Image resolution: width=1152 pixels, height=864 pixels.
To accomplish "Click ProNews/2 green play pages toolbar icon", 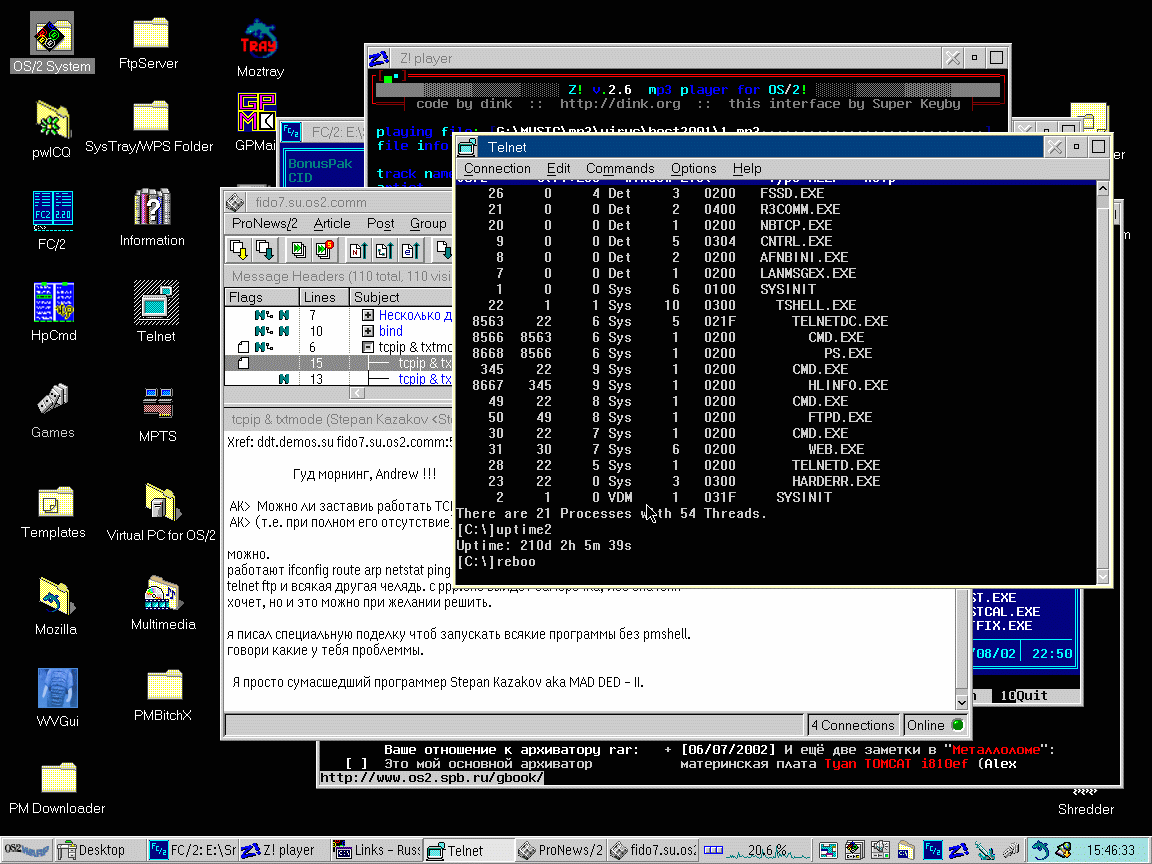I will 298,250.
